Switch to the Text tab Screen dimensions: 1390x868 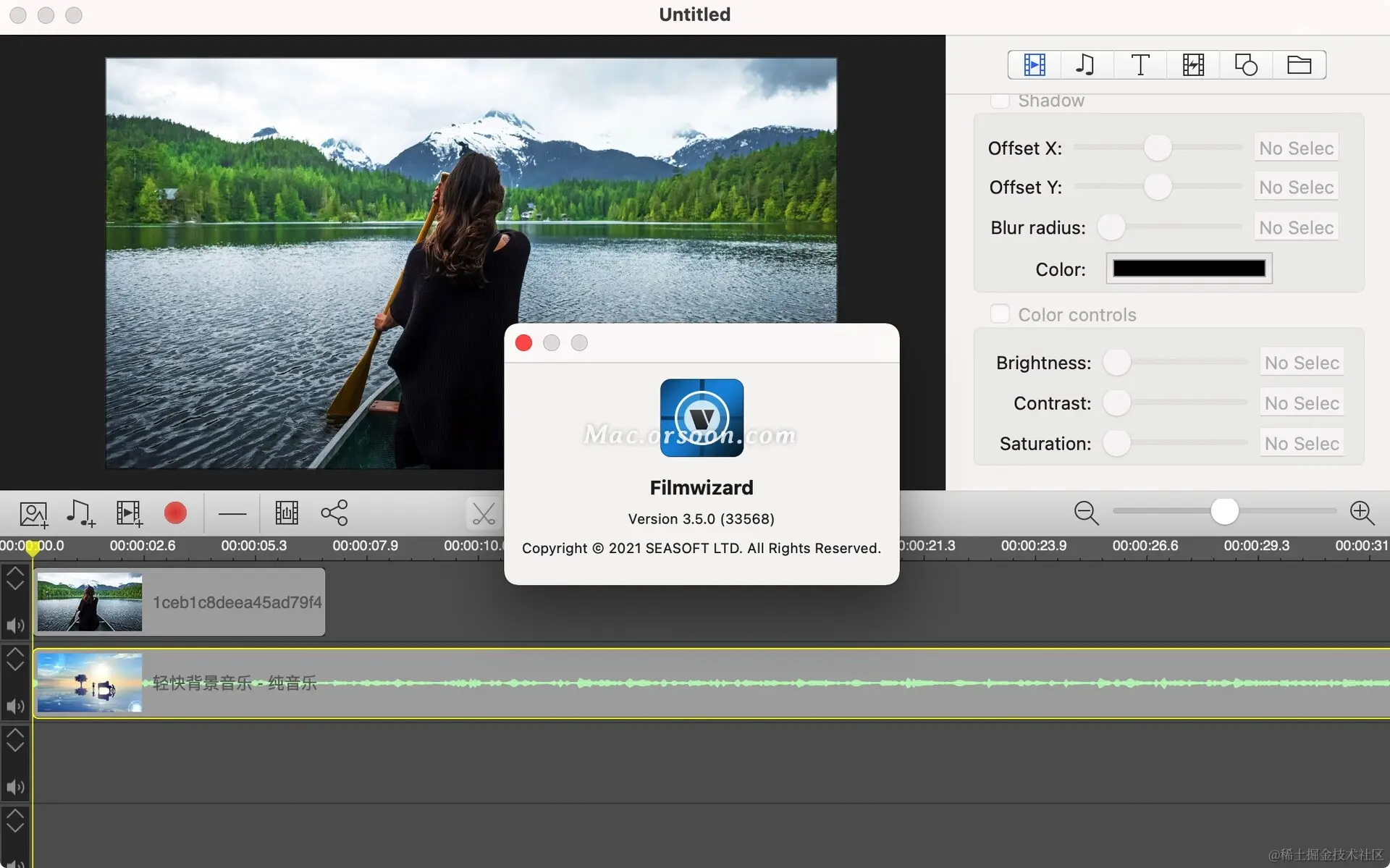[x=1140, y=65]
